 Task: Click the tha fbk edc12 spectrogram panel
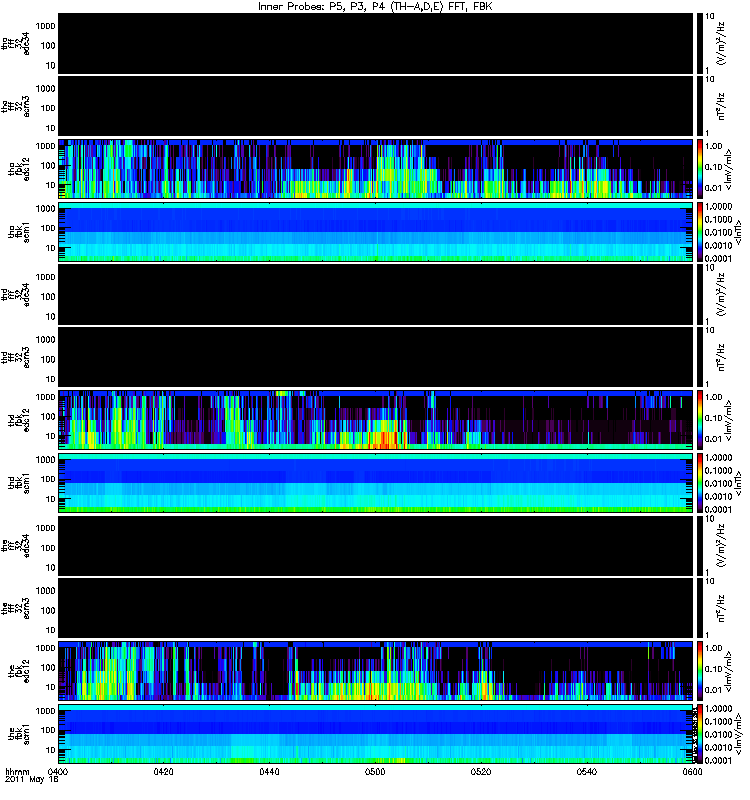(376, 169)
